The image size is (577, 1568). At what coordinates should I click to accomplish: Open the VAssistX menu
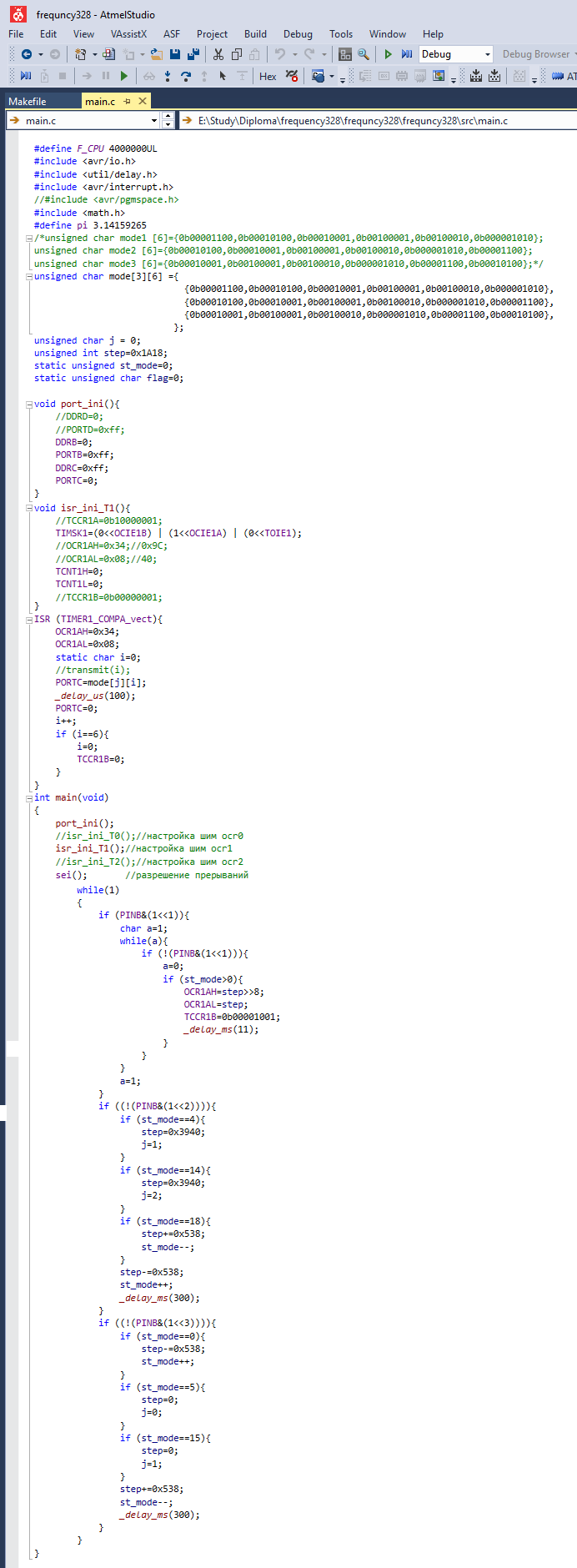click(x=128, y=34)
